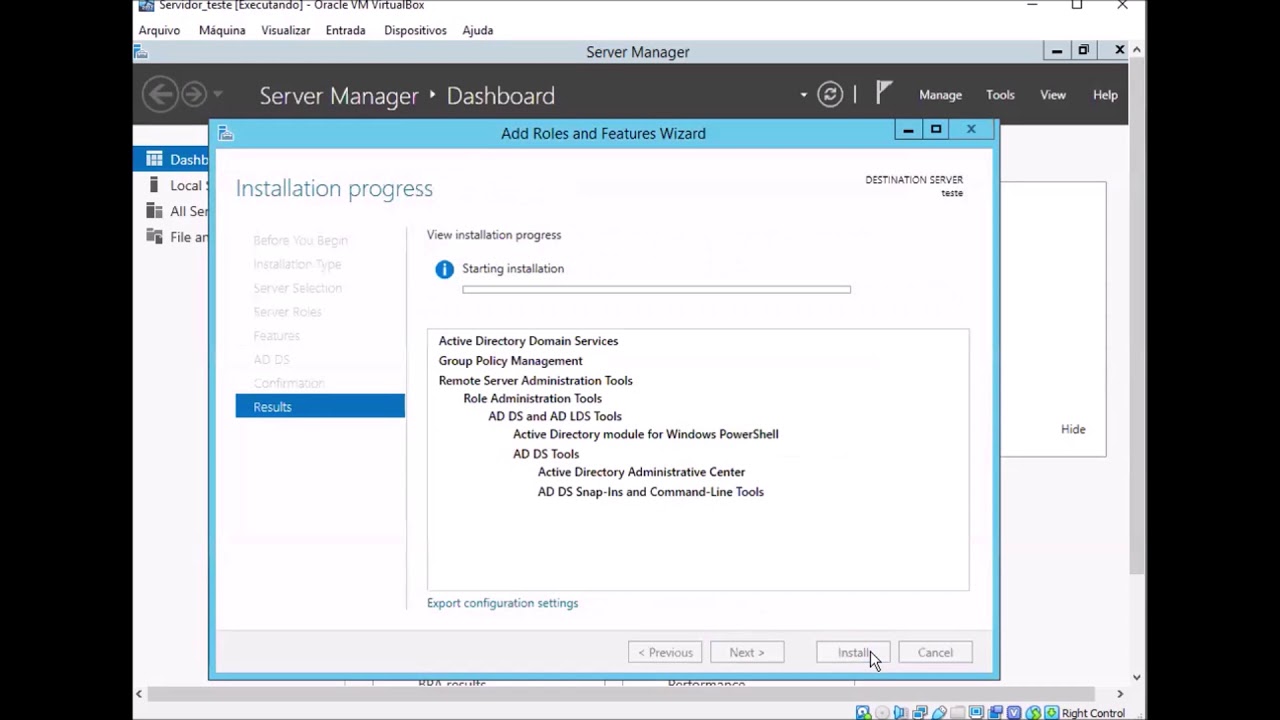Click the Previous button
The width and height of the screenshot is (1280, 720).
pyautogui.click(x=665, y=653)
